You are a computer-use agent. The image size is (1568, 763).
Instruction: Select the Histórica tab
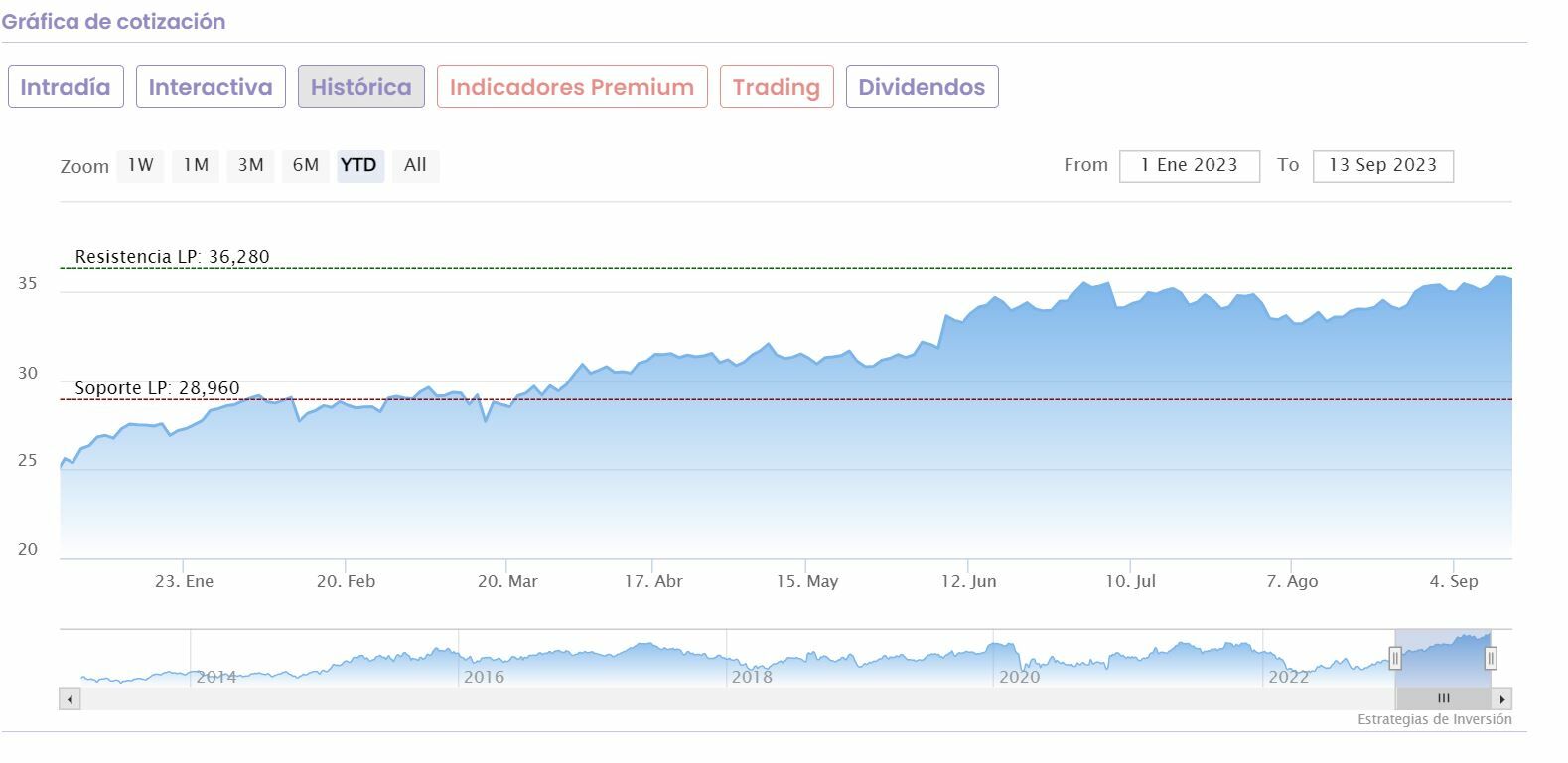tap(361, 87)
